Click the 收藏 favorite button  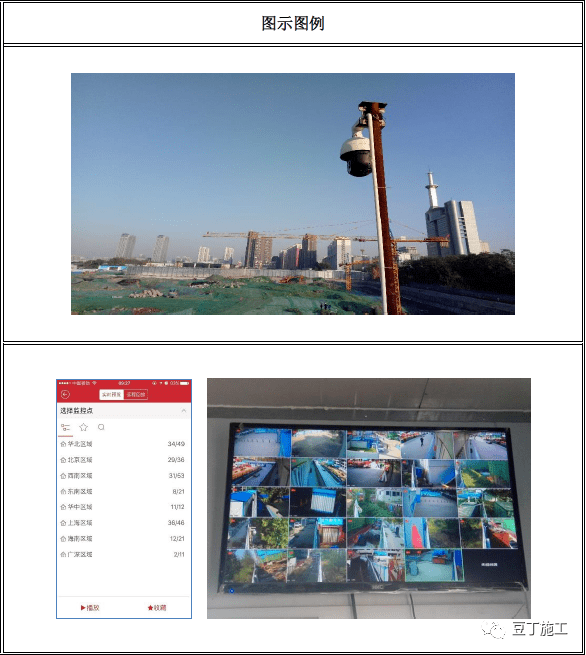157,608
